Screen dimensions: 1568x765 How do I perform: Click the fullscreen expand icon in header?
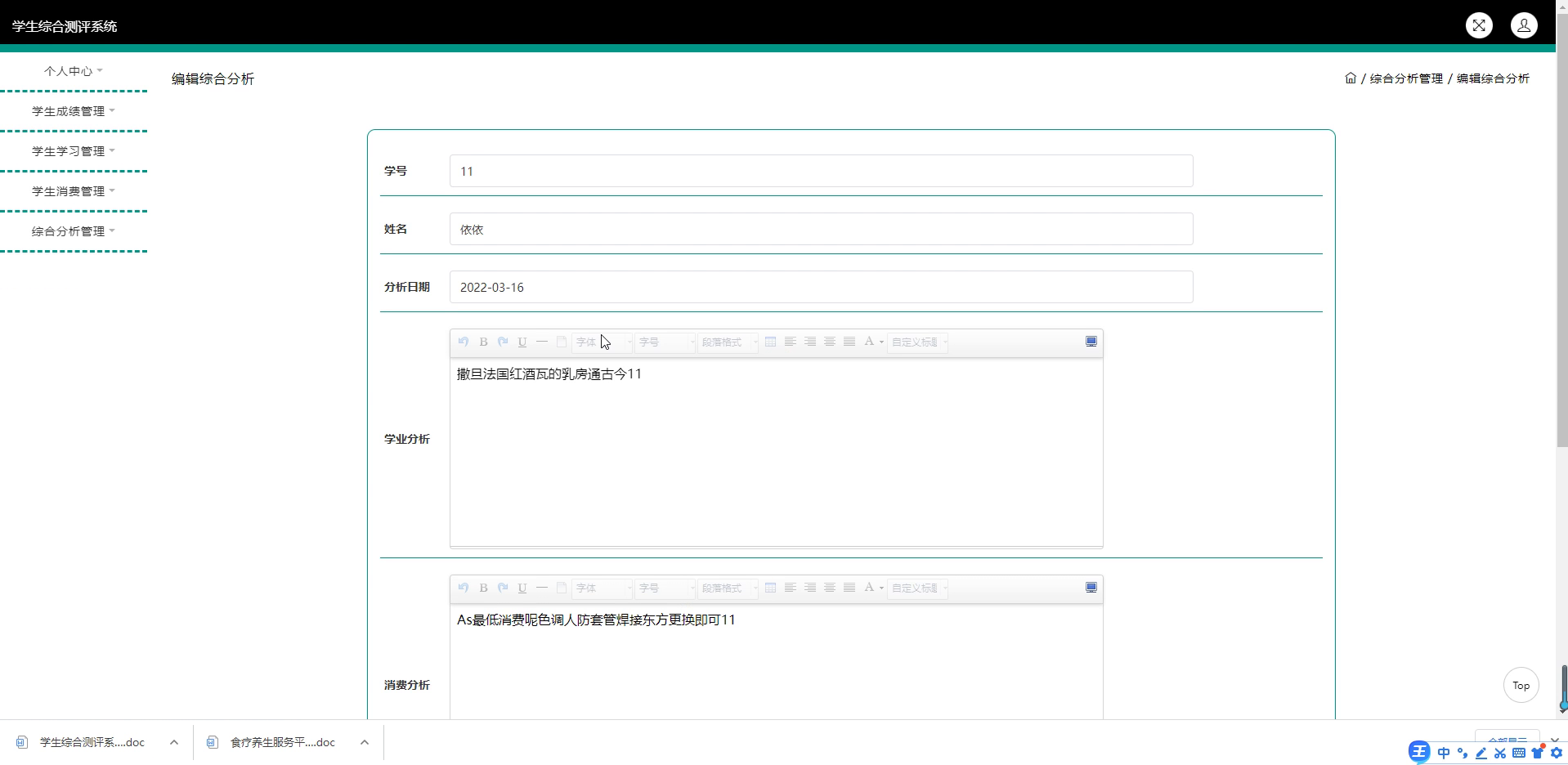pyautogui.click(x=1479, y=25)
